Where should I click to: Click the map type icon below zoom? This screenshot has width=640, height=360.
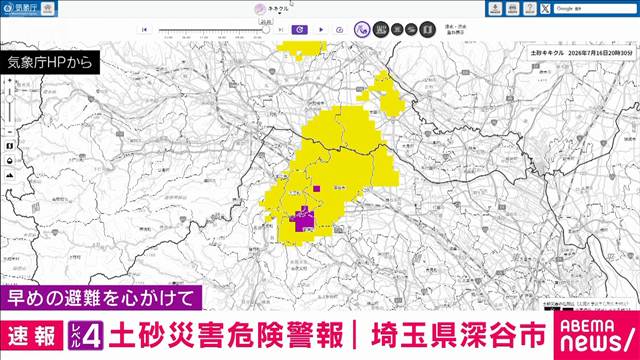click(10, 146)
